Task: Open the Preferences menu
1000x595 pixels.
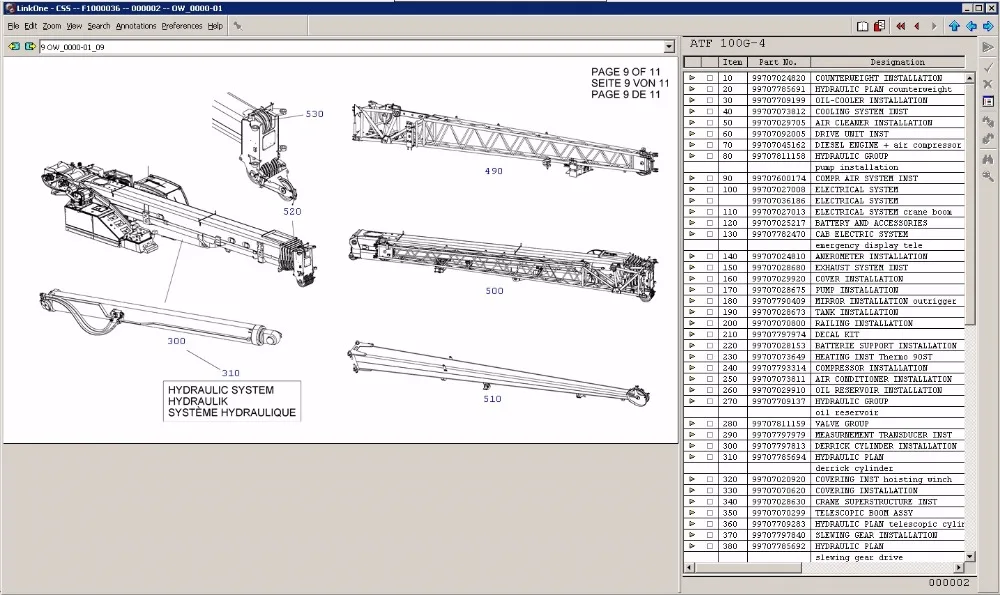Action: coord(182,26)
